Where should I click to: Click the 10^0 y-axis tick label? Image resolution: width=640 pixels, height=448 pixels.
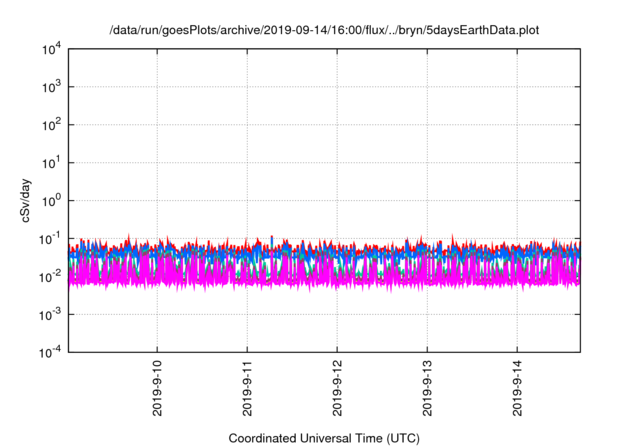pos(50,200)
